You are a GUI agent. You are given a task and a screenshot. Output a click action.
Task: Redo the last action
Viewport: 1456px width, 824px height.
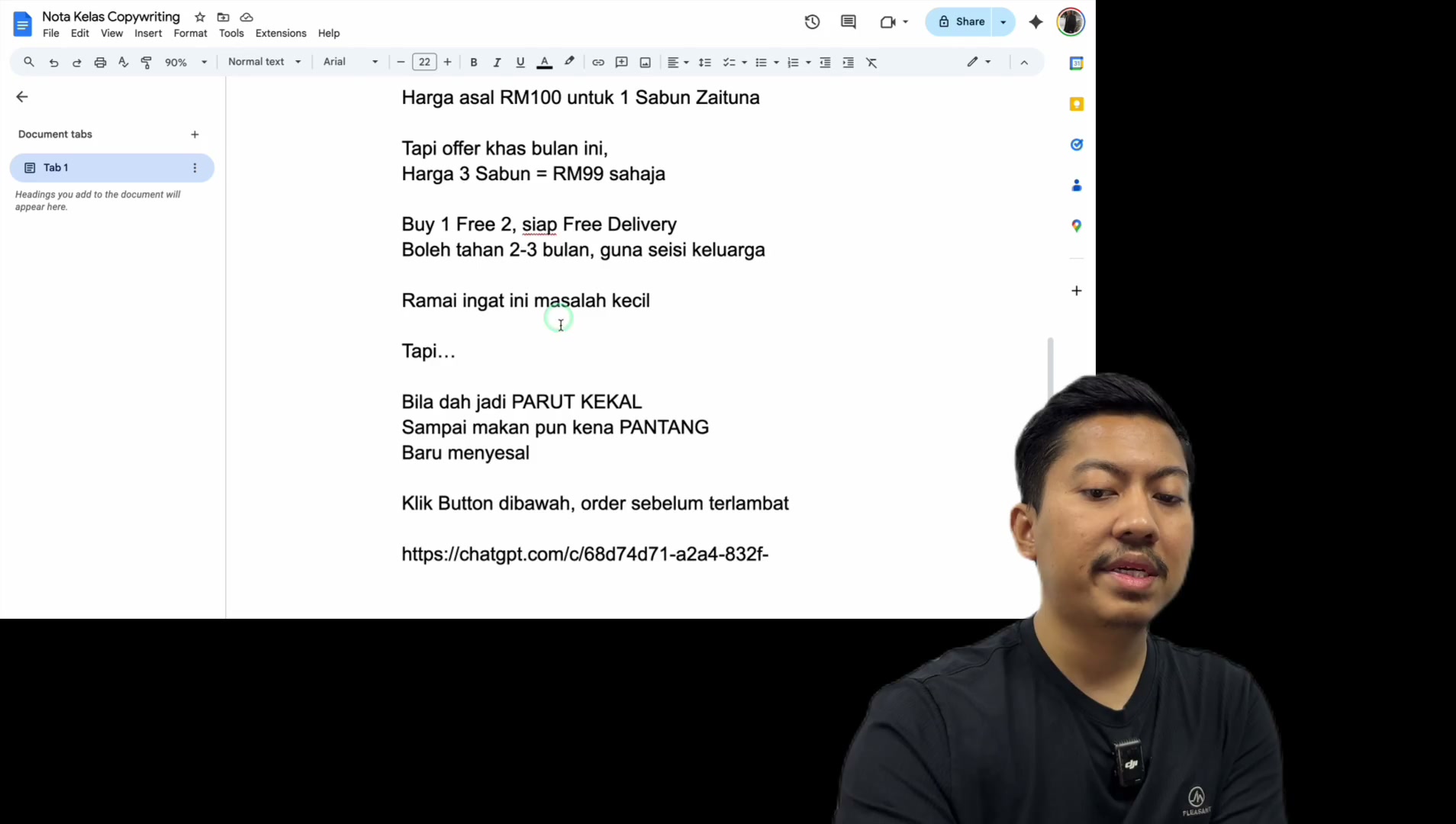click(76, 63)
